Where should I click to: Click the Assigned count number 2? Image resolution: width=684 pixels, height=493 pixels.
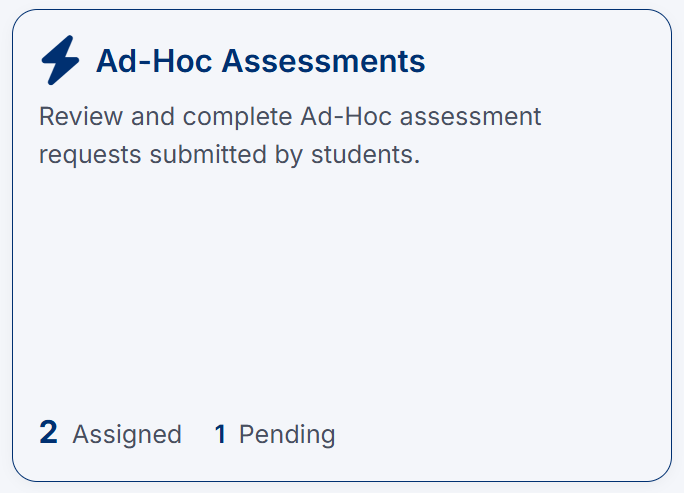point(48,433)
